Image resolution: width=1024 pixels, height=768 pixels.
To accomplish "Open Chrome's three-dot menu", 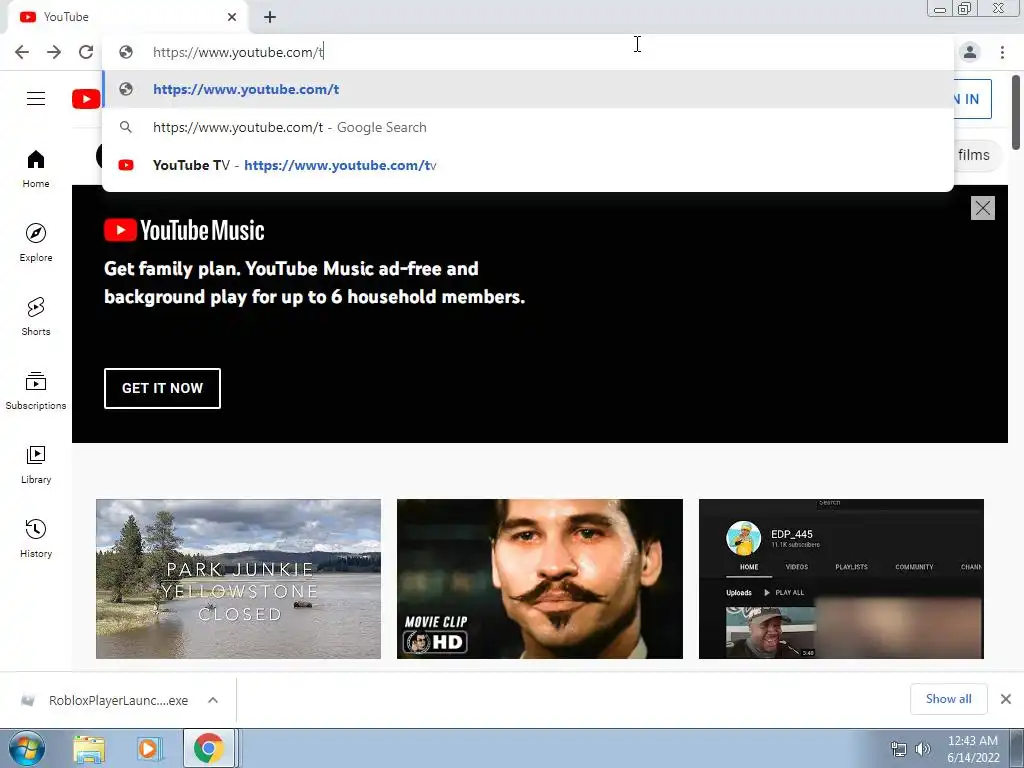I will coord(1002,52).
